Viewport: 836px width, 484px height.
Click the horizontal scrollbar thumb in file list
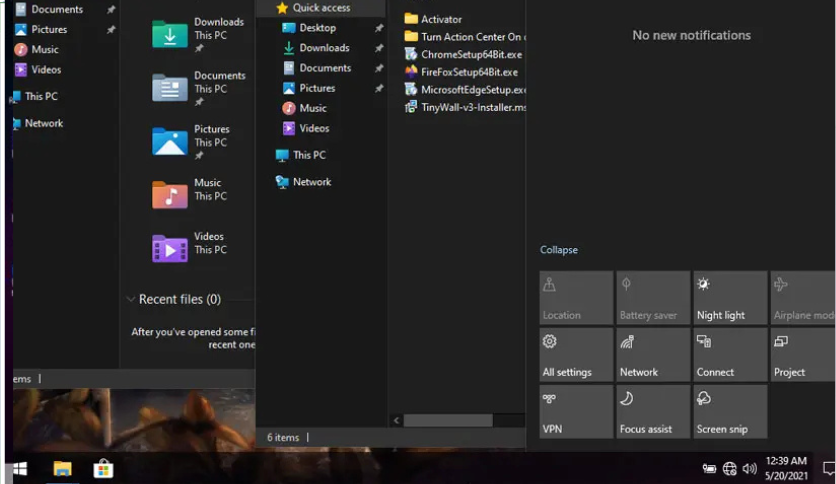point(448,421)
